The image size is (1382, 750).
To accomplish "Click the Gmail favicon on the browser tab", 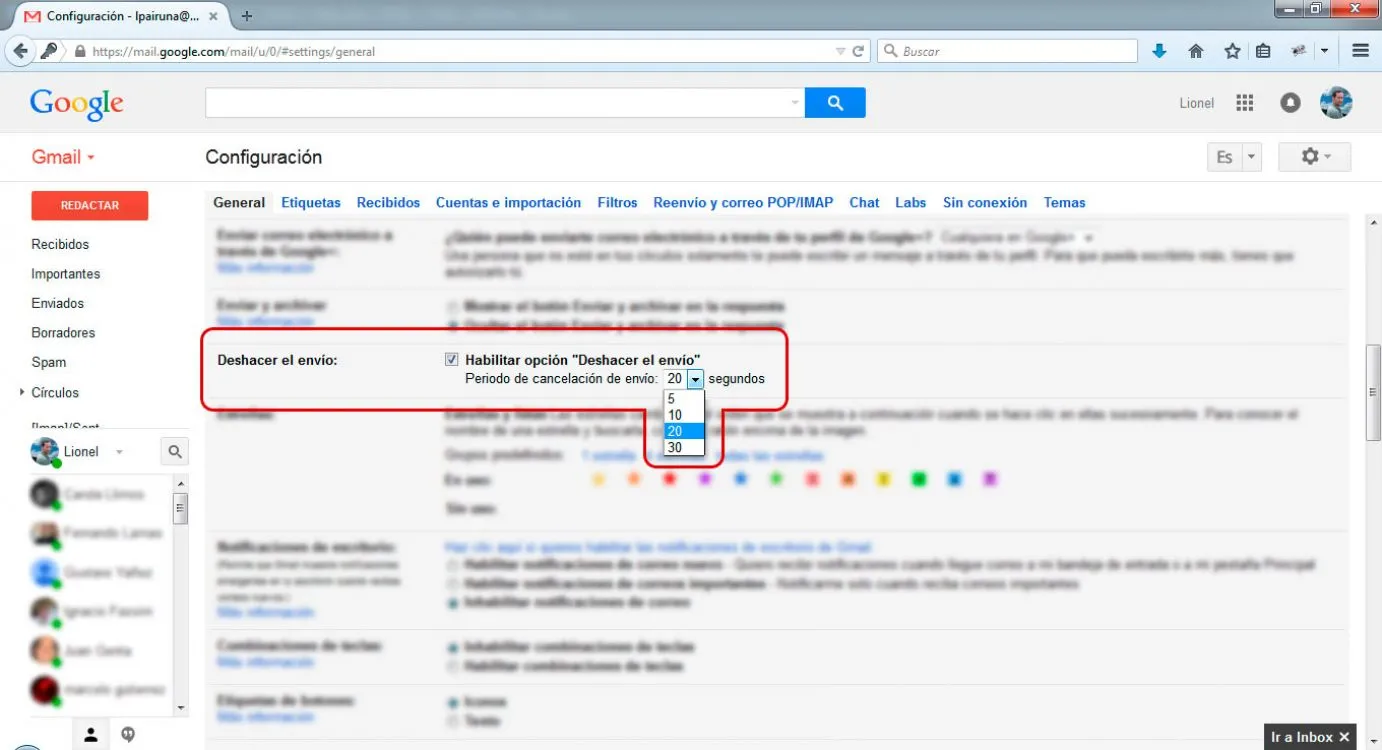I will pyautogui.click(x=32, y=16).
